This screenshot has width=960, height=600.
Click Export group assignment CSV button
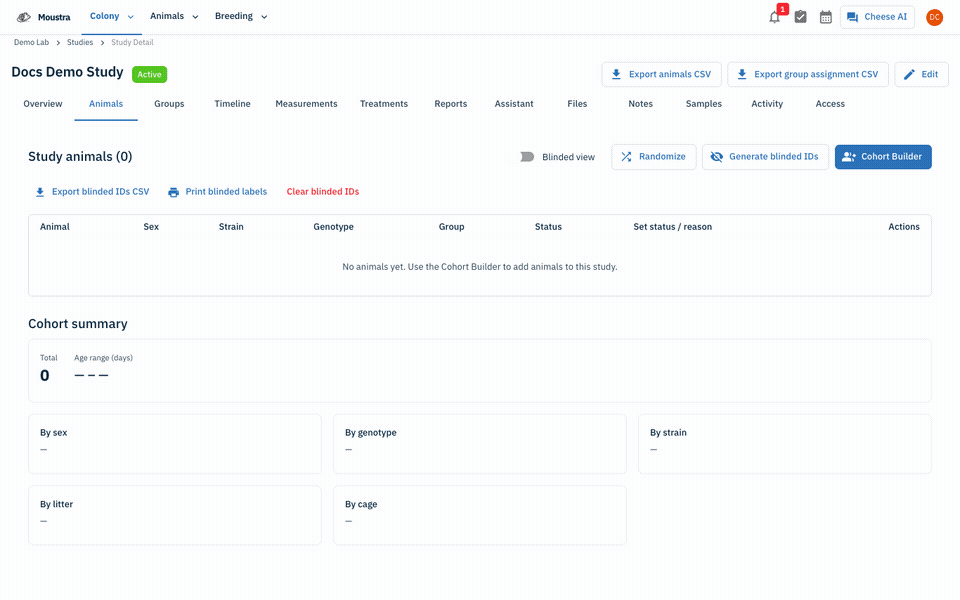click(x=808, y=74)
